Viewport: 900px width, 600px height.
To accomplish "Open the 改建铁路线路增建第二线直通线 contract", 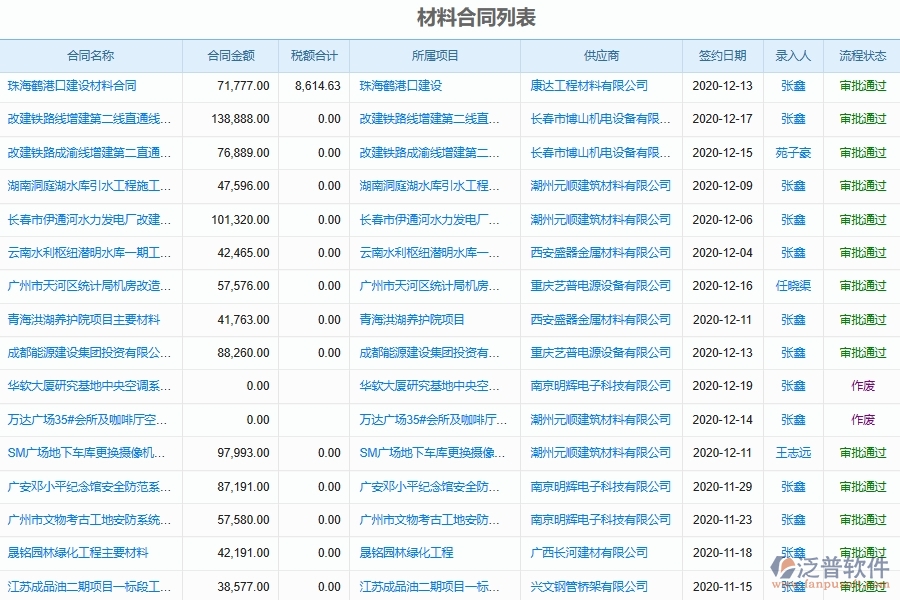I will 85,119.
